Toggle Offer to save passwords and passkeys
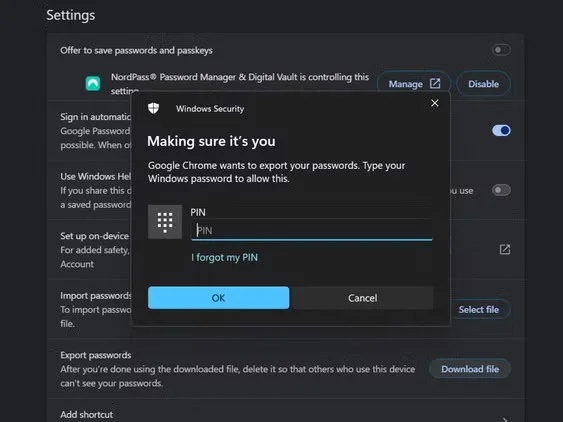 tap(501, 50)
